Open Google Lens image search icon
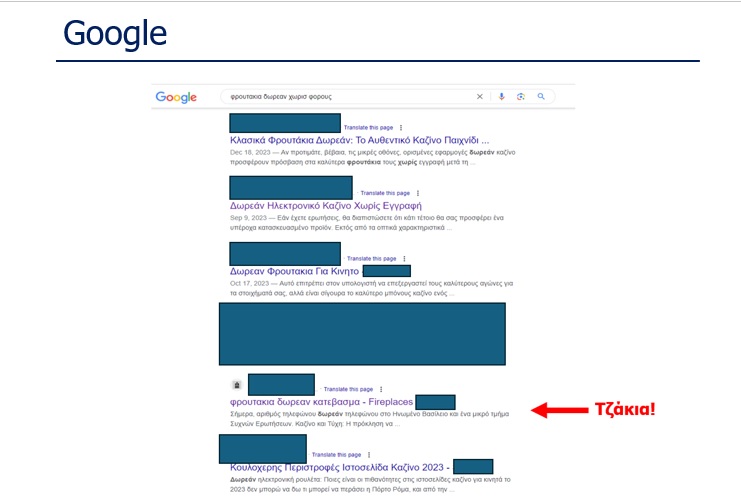This screenshot has width=741, height=503. pyautogui.click(x=521, y=96)
